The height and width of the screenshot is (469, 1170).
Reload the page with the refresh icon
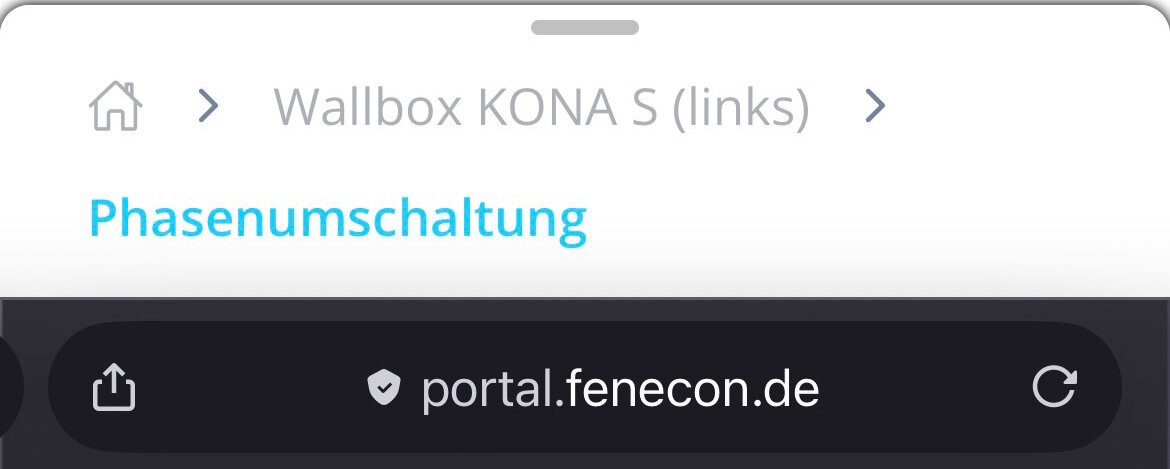(1054, 386)
